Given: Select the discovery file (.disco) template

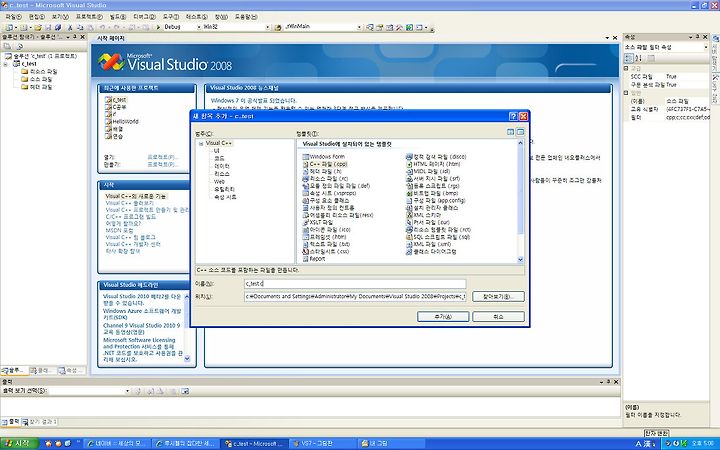Looking at the screenshot, I should click(x=436, y=157).
